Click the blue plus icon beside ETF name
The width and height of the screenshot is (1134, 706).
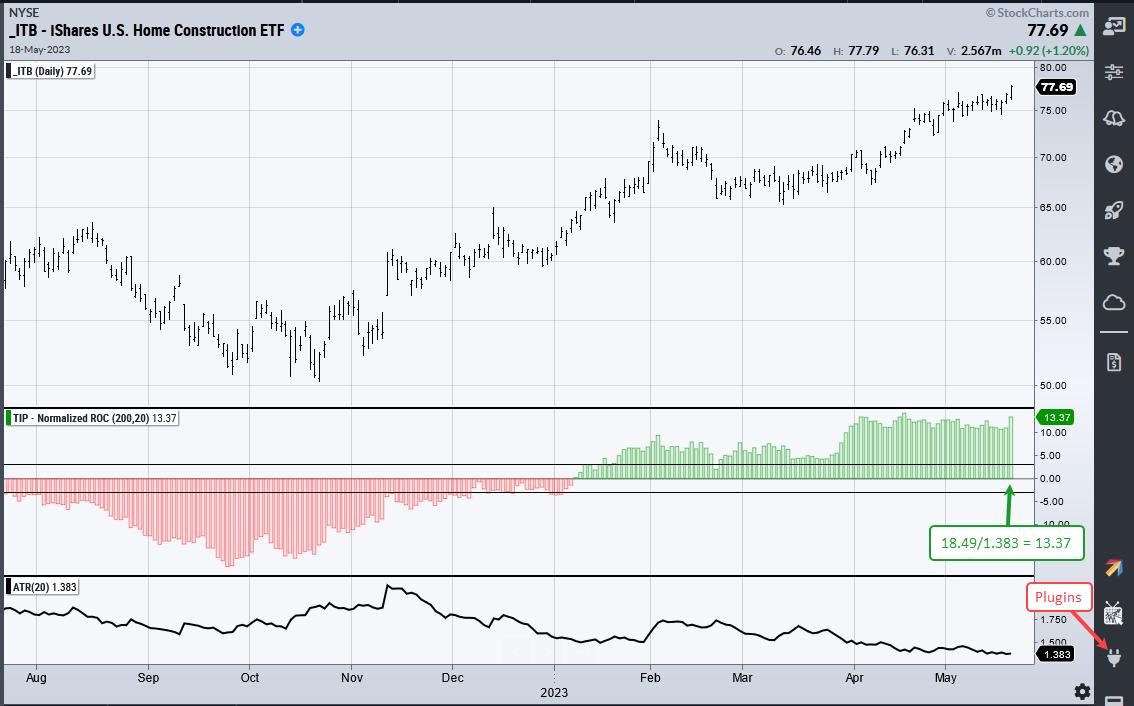[297, 30]
